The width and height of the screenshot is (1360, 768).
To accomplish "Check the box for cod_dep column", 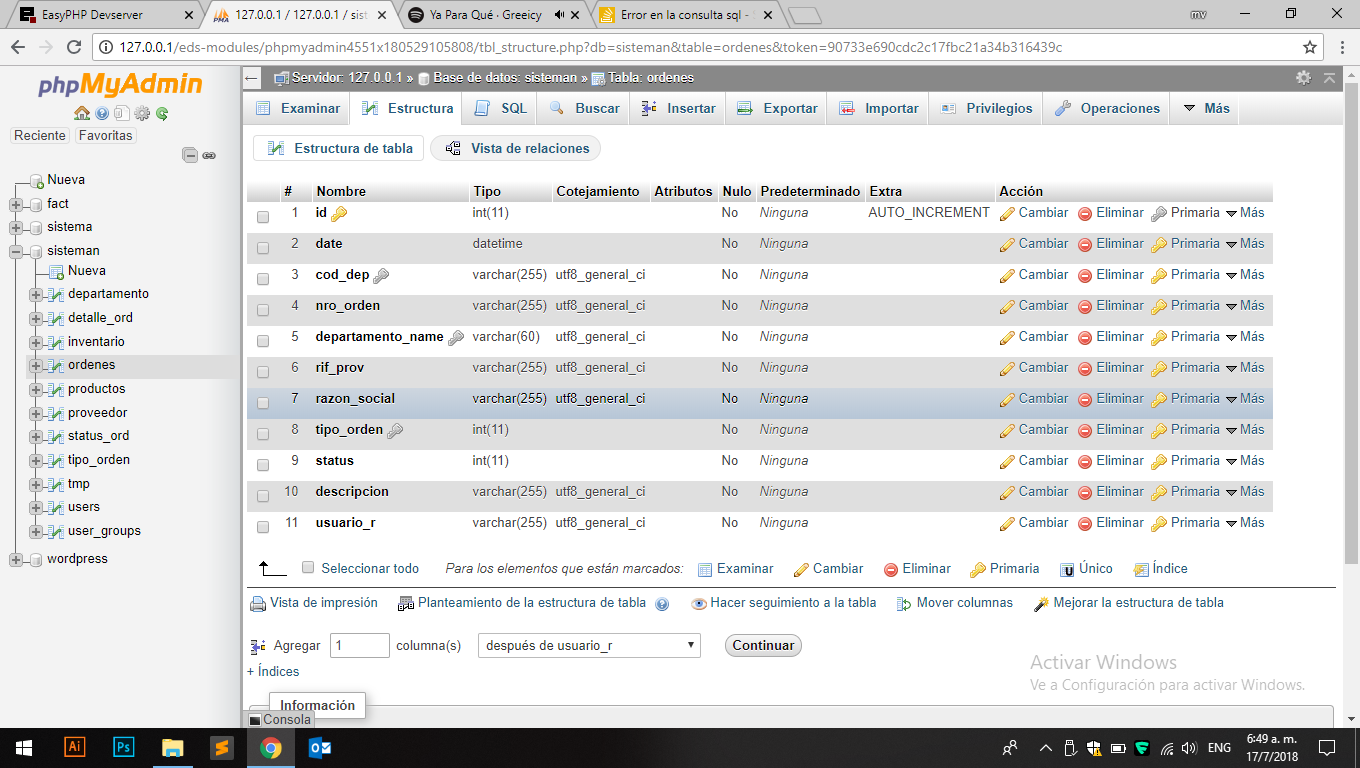I will (263, 278).
